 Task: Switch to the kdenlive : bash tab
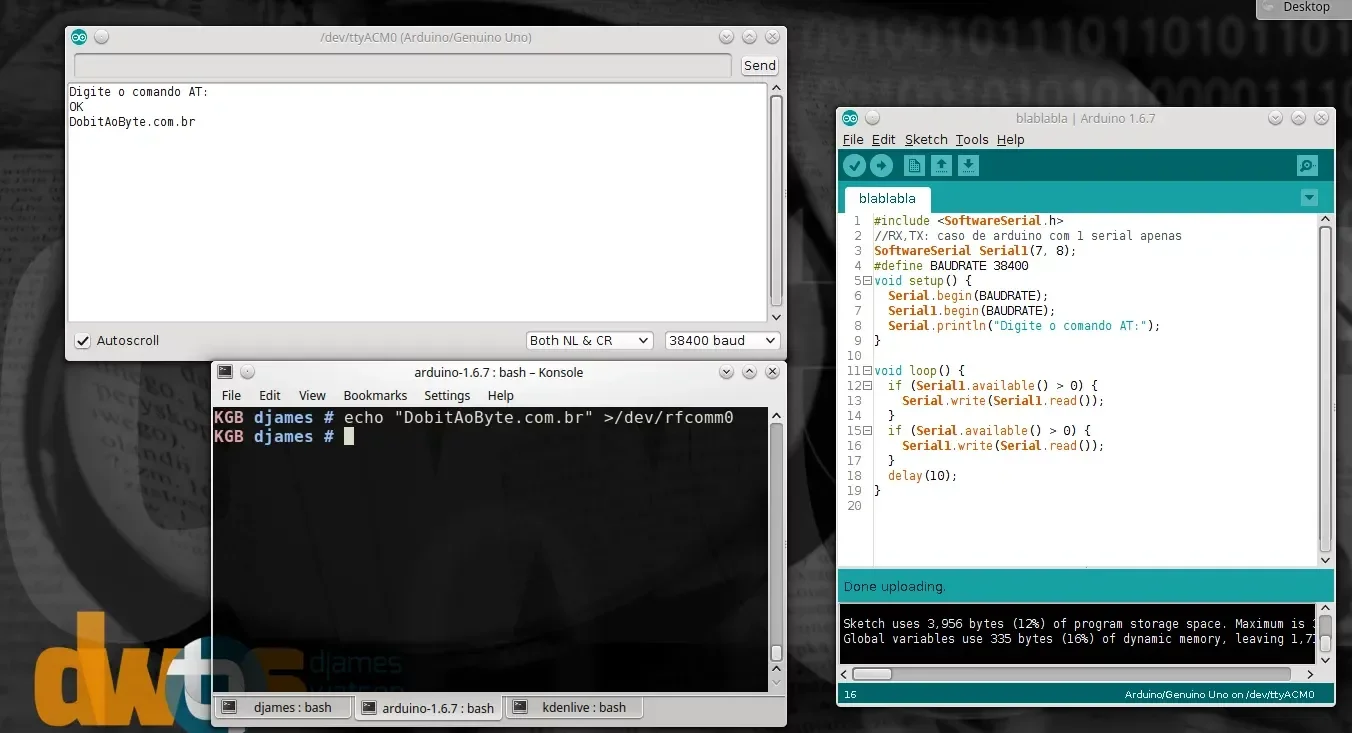tap(574, 707)
